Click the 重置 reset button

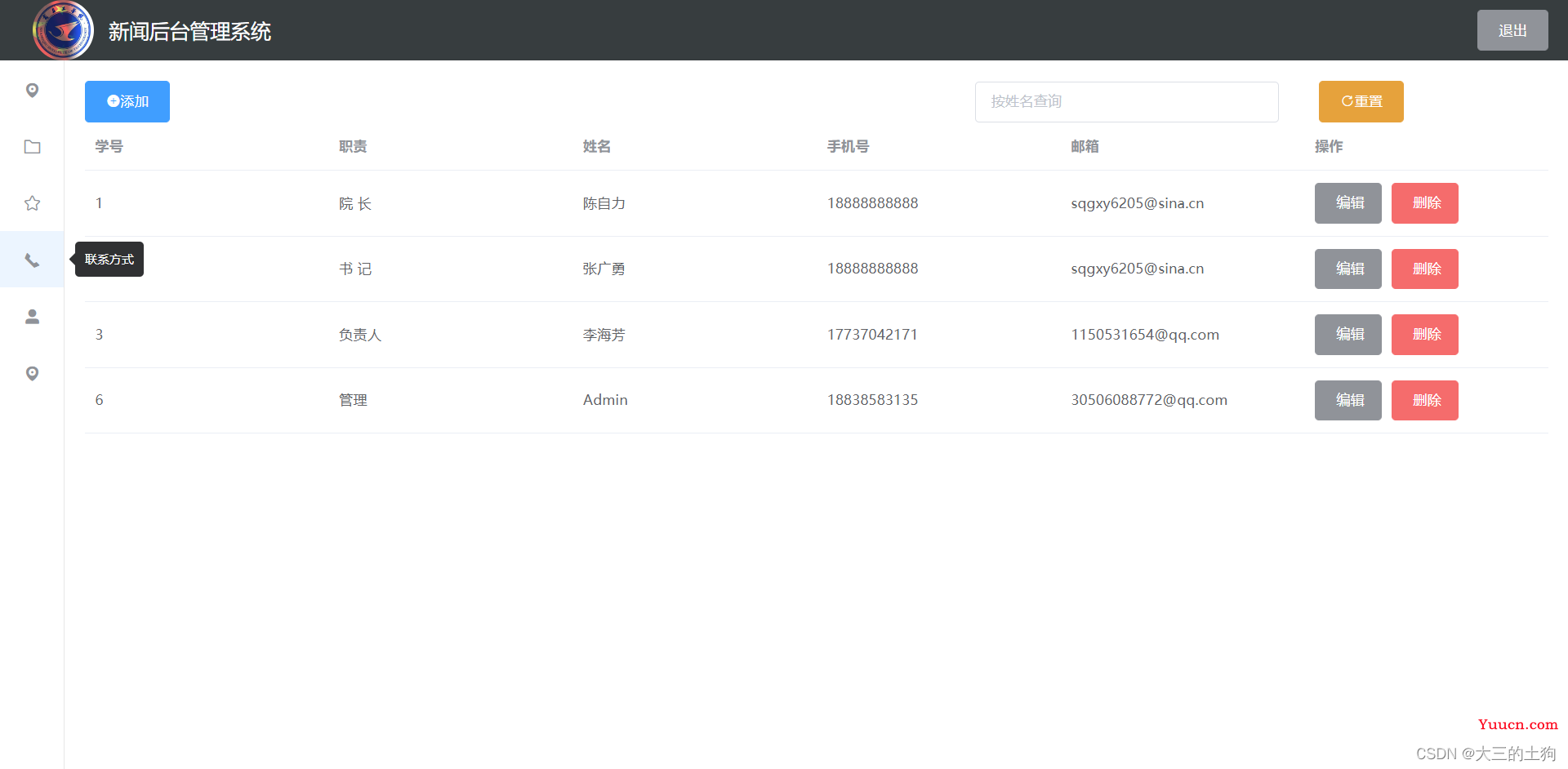[1361, 101]
